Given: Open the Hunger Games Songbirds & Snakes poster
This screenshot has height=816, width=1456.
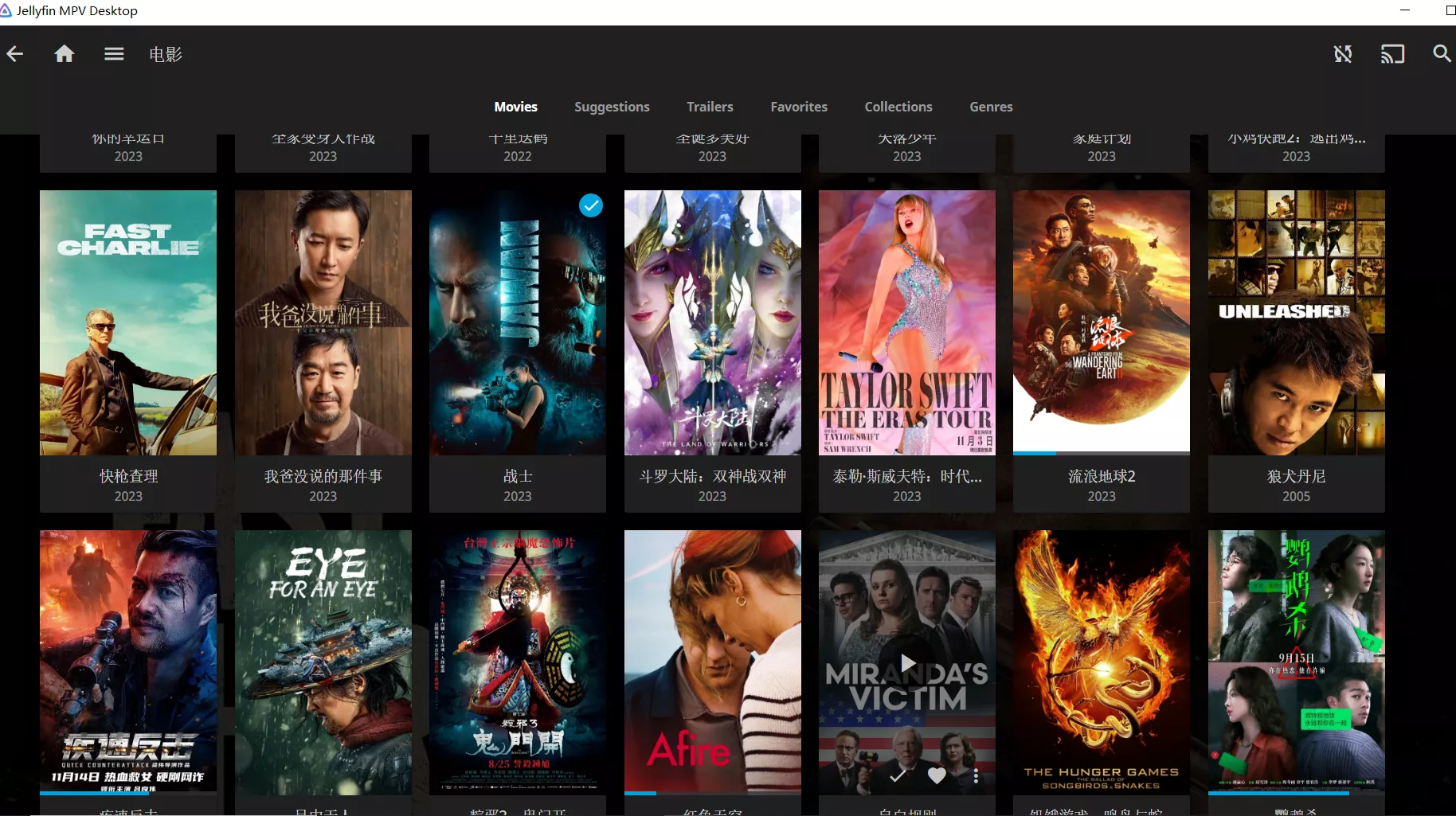Looking at the screenshot, I should pyautogui.click(x=1102, y=662).
